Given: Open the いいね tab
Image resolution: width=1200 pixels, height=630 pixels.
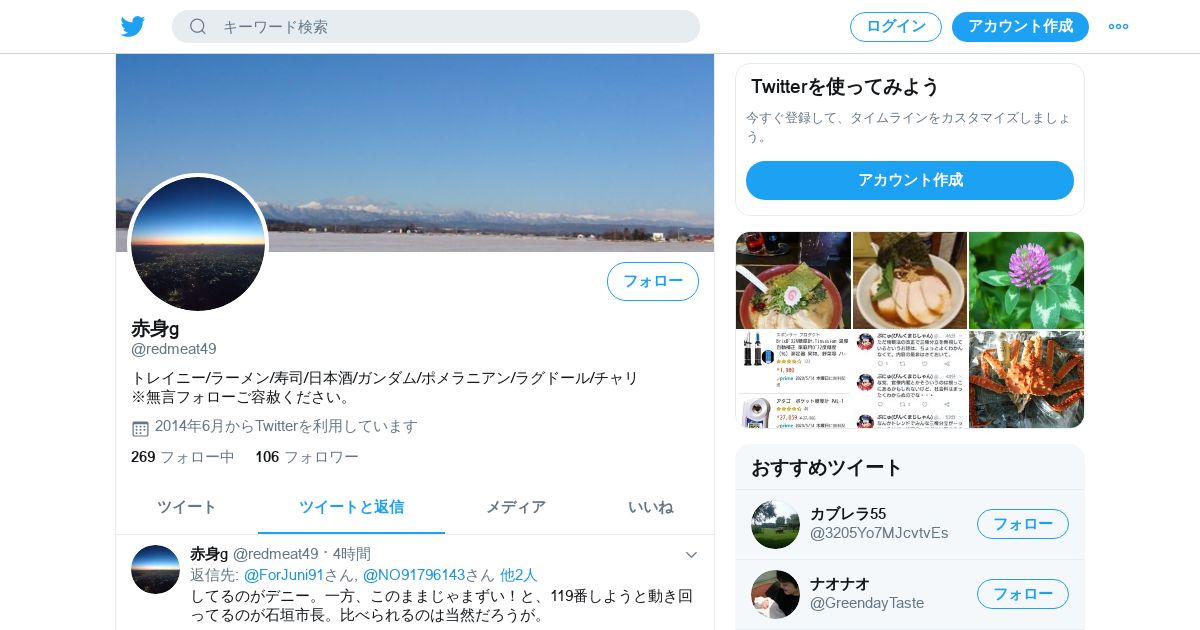Looking at the screenshot, I should tap(650, 507).
